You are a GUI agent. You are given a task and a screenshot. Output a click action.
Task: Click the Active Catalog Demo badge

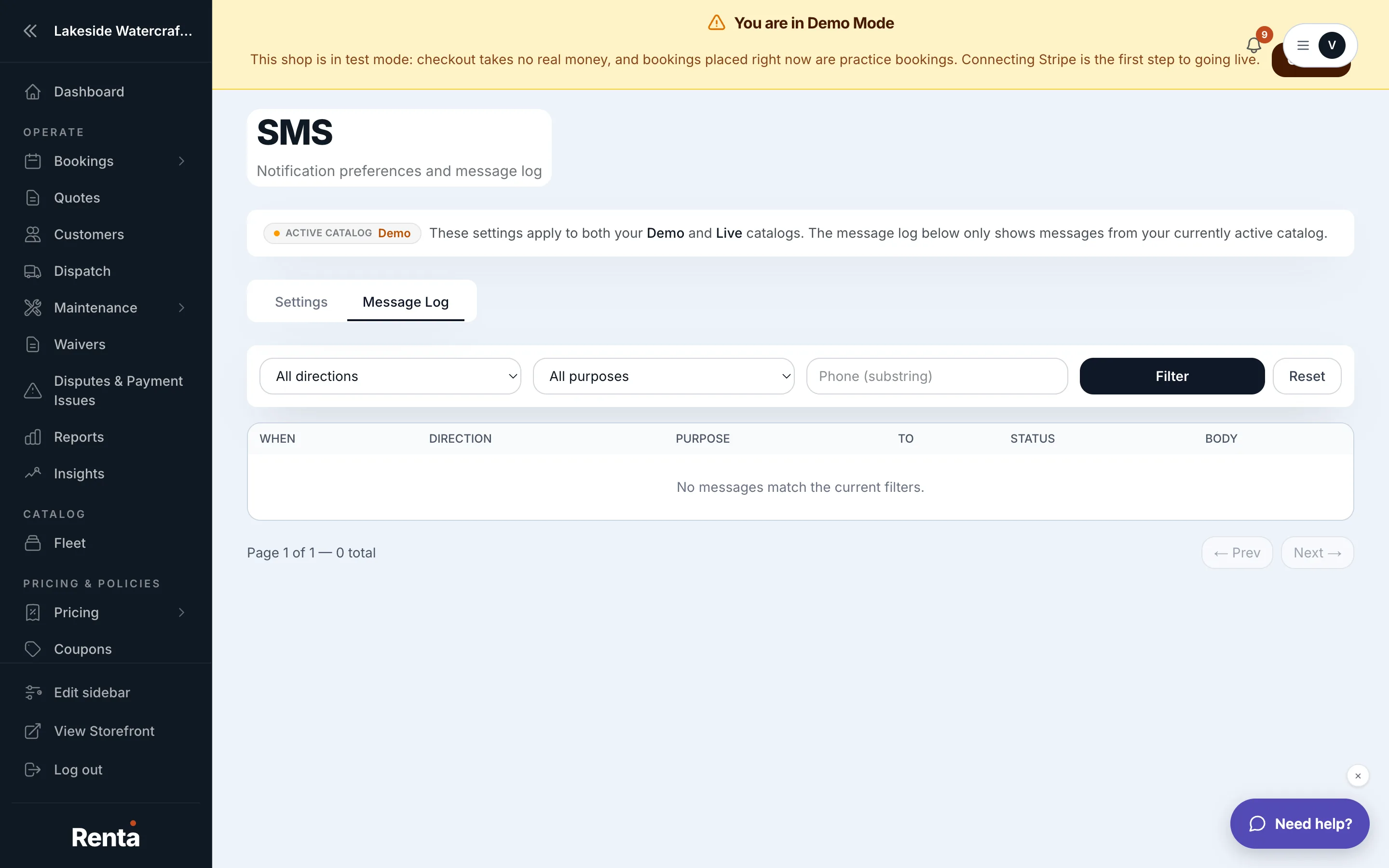(x=342, y=233)
